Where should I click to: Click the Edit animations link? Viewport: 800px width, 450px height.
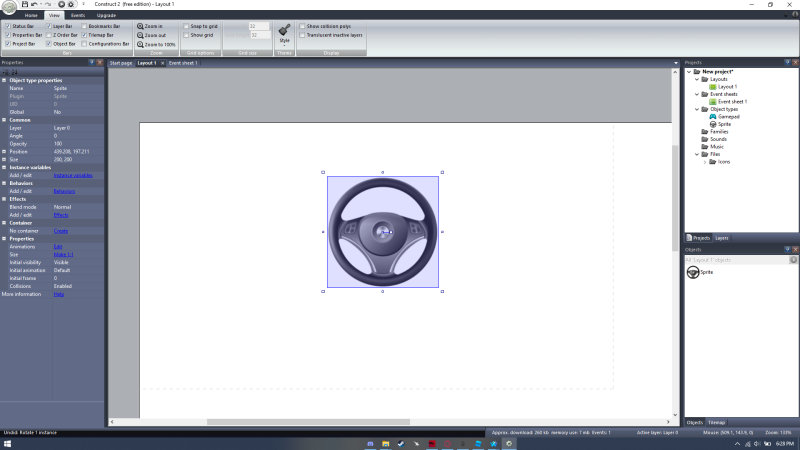tap(58, 247)
